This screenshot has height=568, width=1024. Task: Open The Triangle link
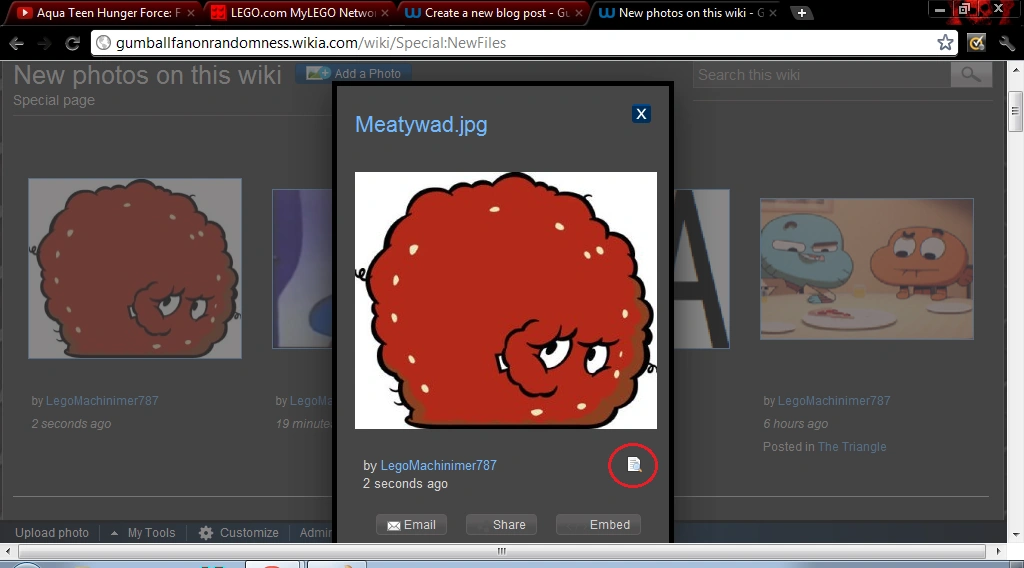(x=852, y=447)
